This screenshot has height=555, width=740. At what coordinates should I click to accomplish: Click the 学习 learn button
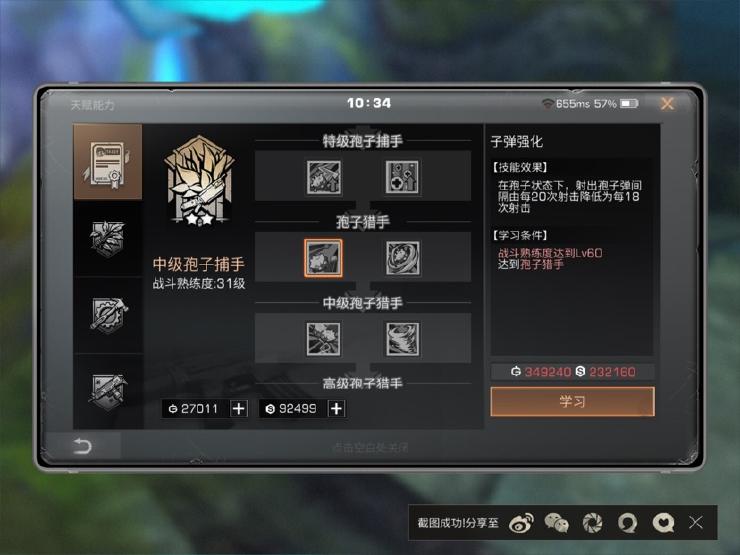click(x=572, y=402)
